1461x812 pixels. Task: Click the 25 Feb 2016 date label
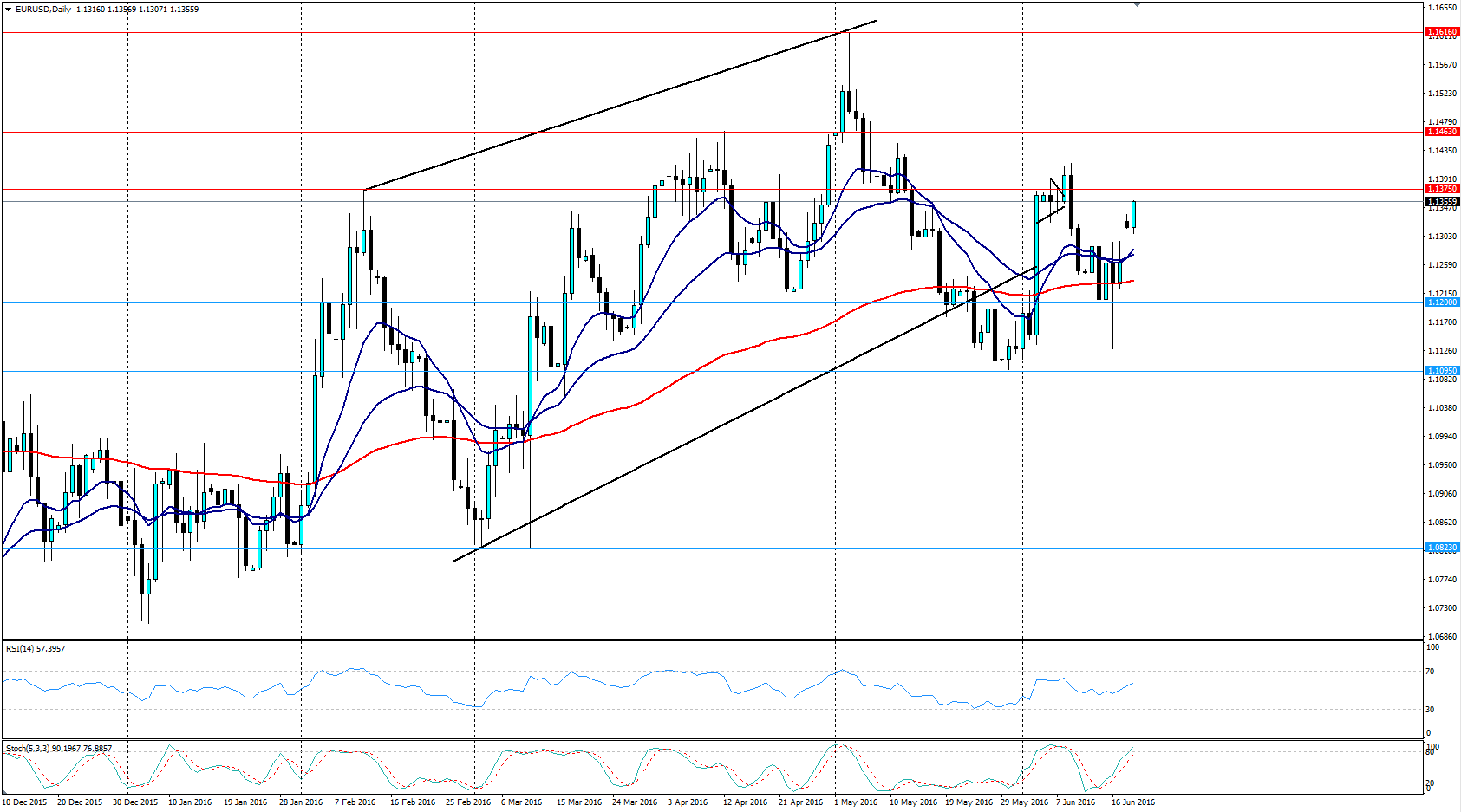[x=468, y=802]
